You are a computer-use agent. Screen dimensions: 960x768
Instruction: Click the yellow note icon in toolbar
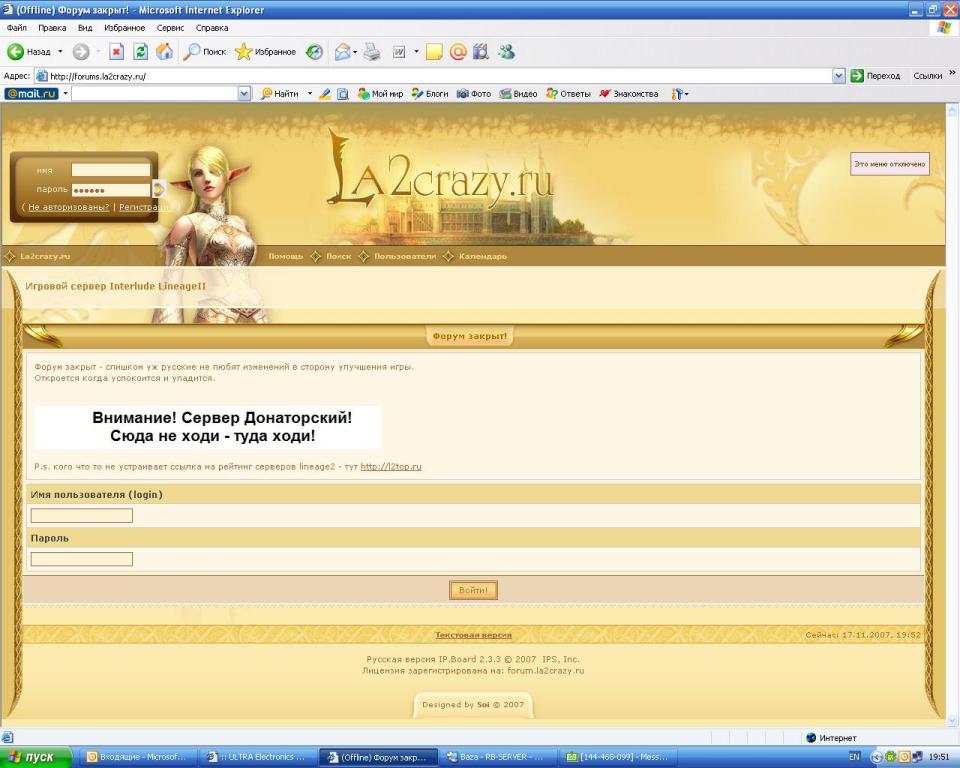[434, 52]
